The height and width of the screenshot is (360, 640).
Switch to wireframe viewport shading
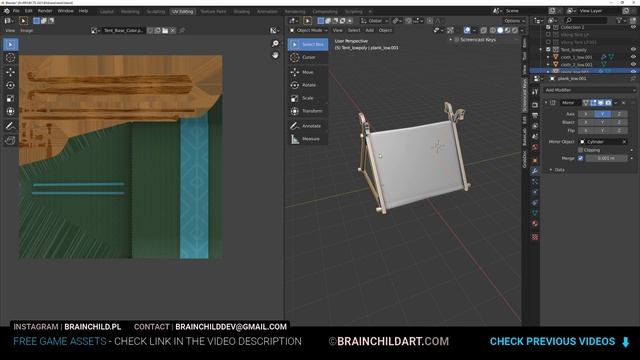click(493, 30)
